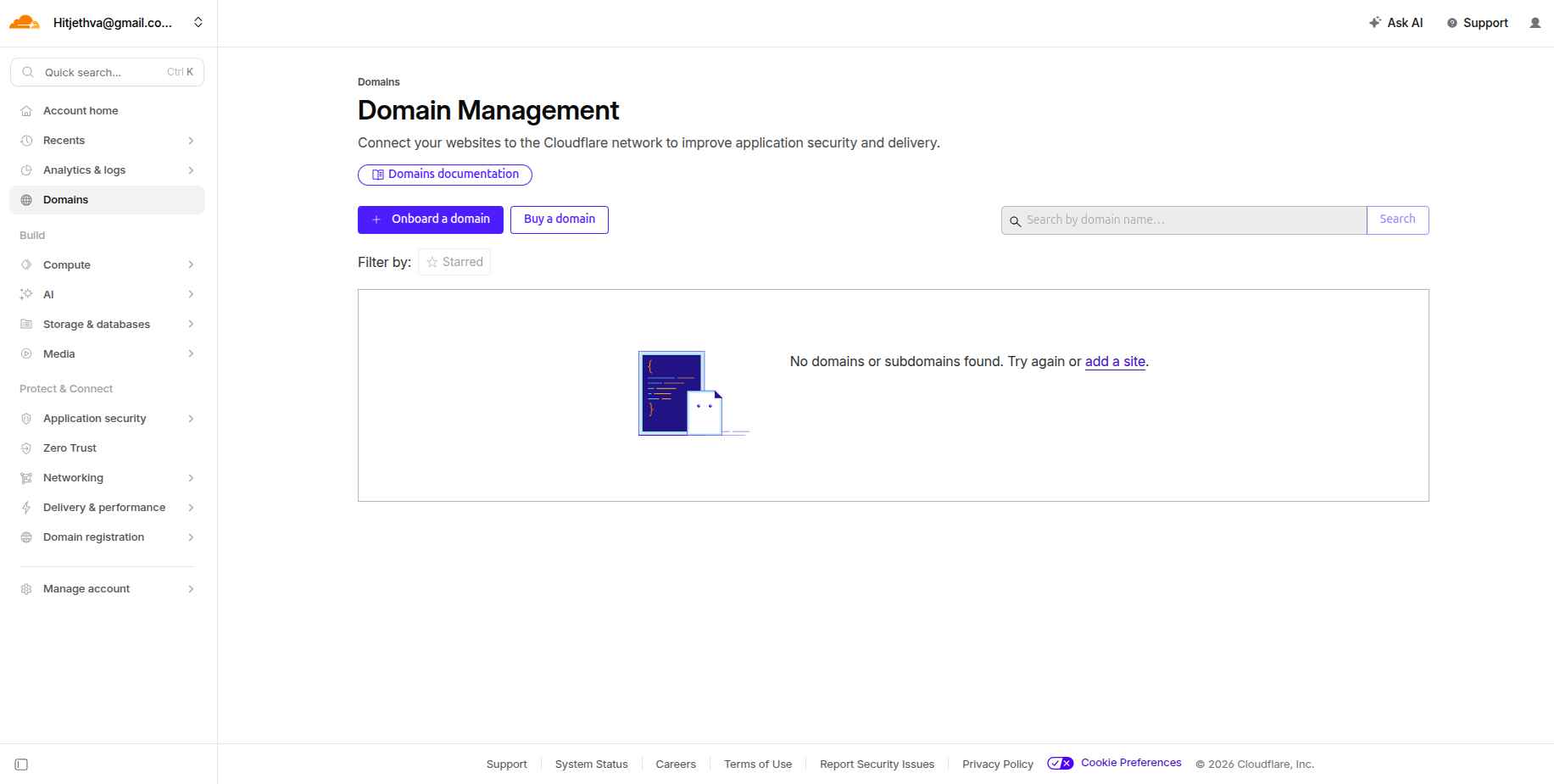Open the account switcher dropdown
The image size is (1554, 784).
tap(198, 23)
